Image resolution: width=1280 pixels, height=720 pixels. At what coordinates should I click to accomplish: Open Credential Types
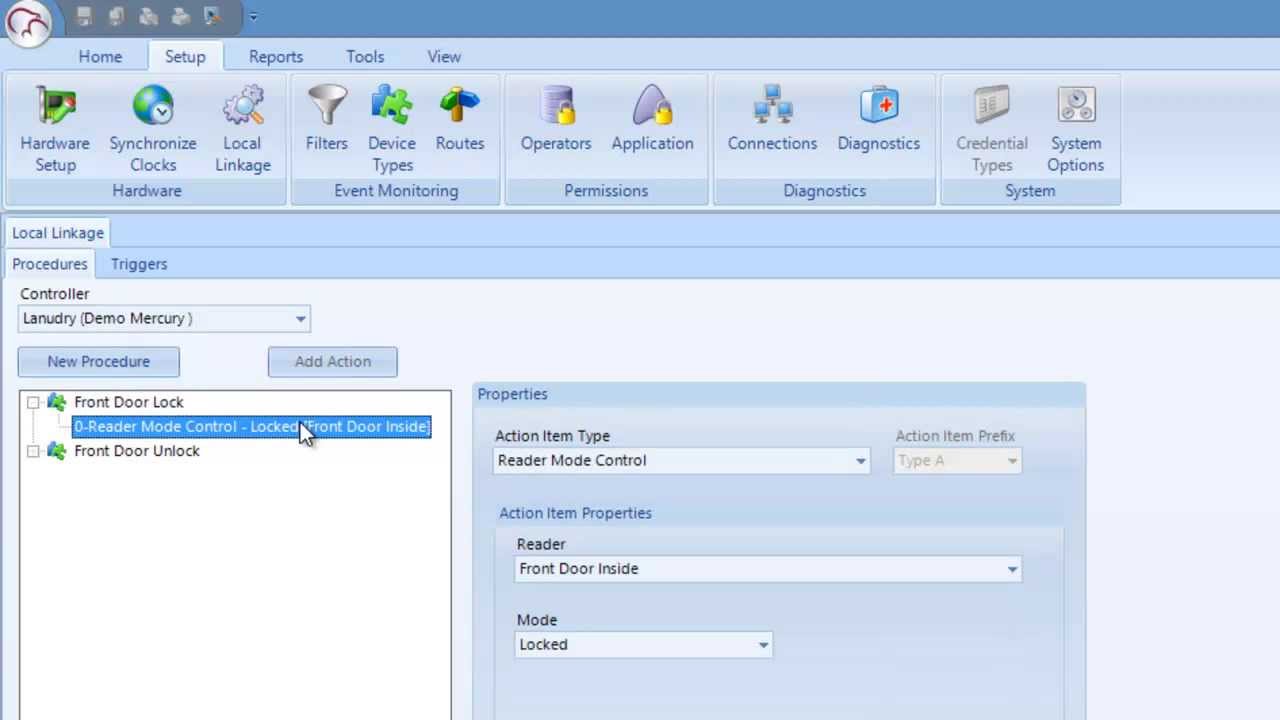point(992,130)
